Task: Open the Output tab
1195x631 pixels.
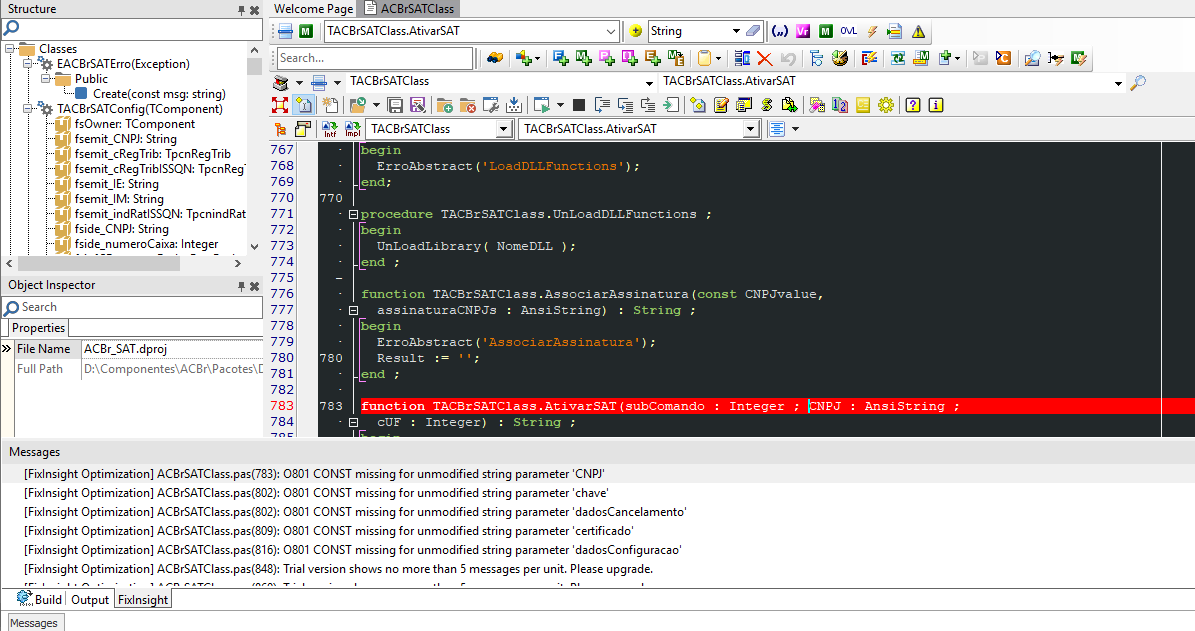Action: 90,600
